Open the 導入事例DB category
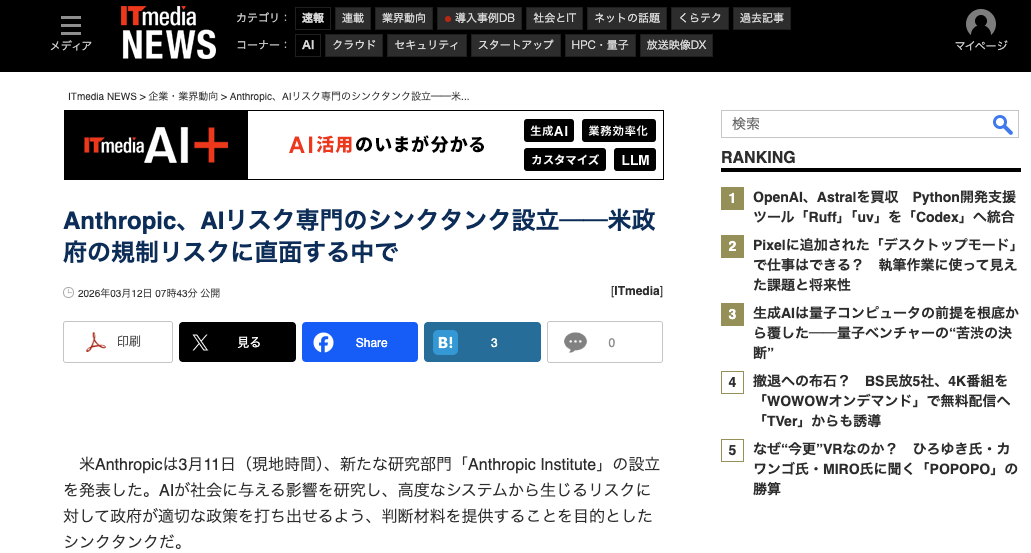 (x=478, y=18)
